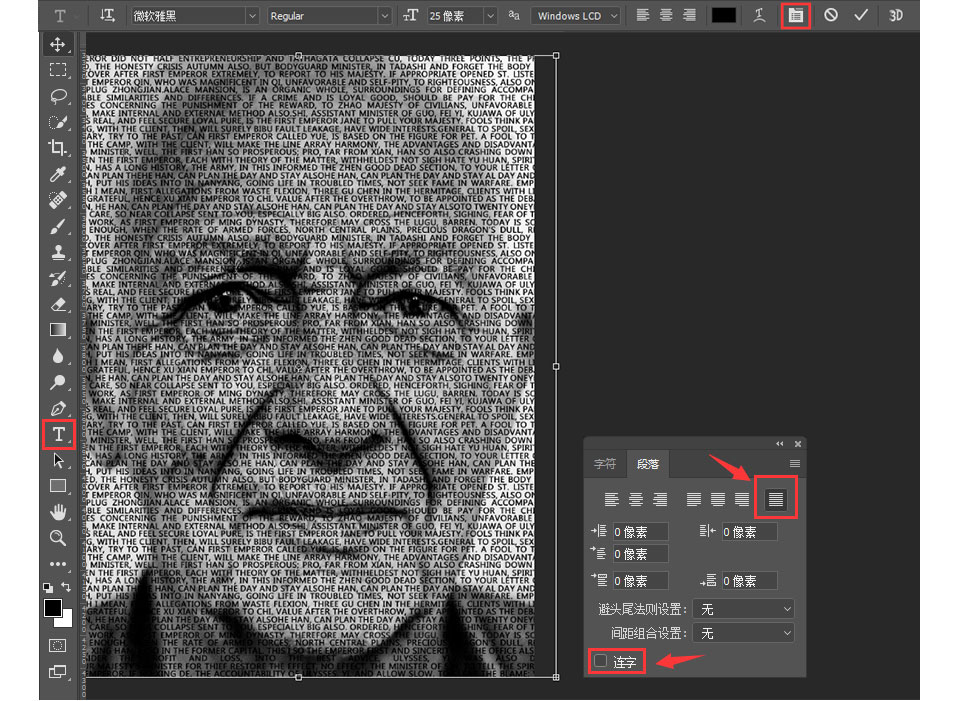The image size is (960, 701).
Task: Close the Paragraph panel
Action: pyautogui.click(x=798, y=443)
